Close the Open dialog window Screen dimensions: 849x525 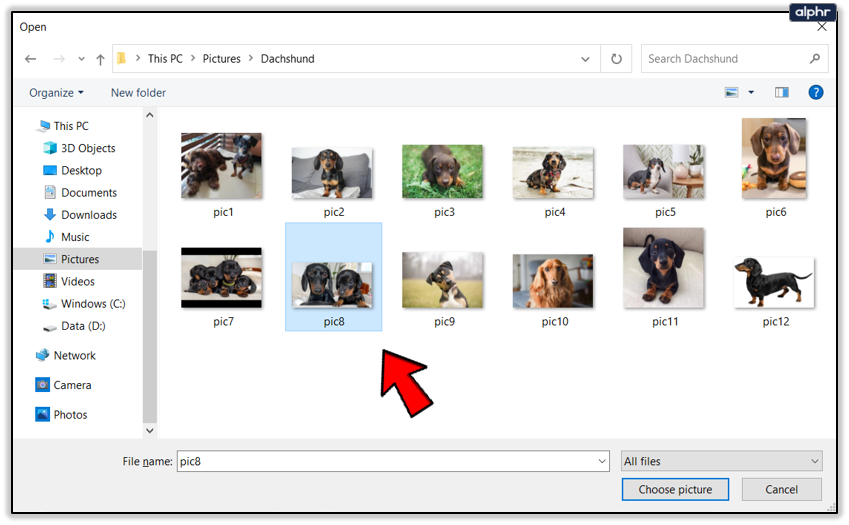pyautogui.click(x=822, y=27)
